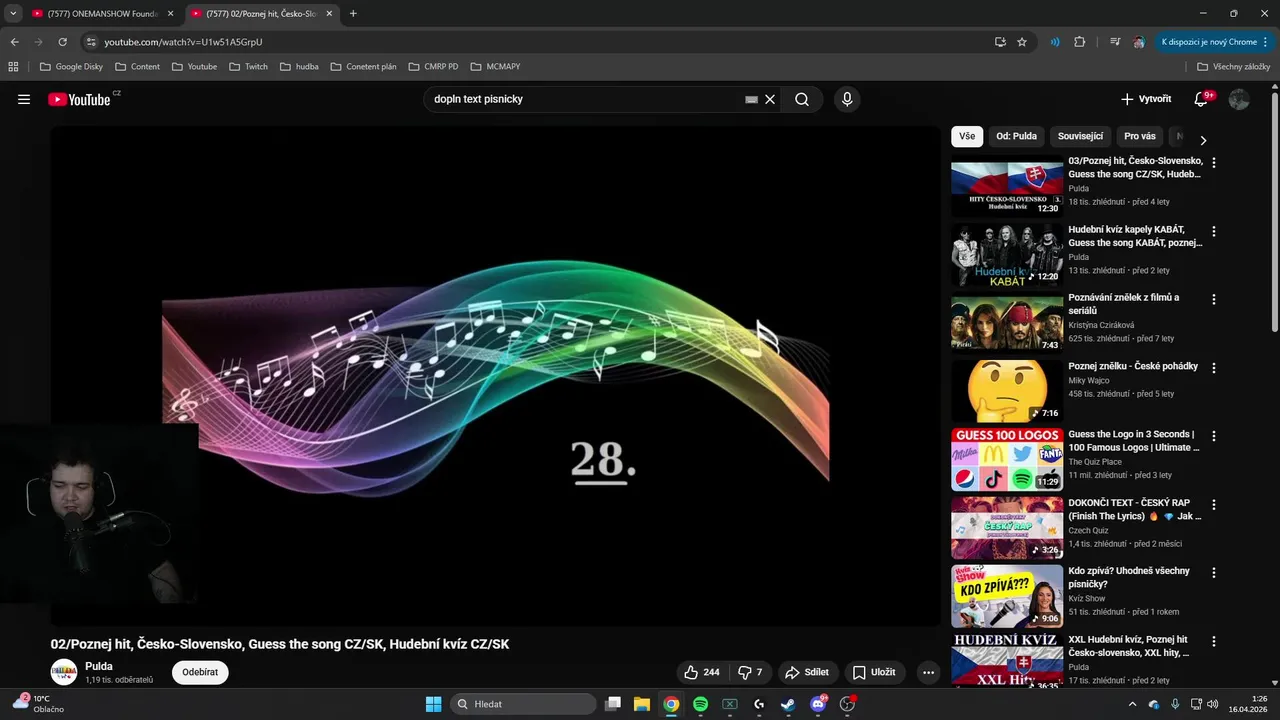
Task: Open the Chrome apps grid in bookmarks bar
Action: click(x=13, y=66)
